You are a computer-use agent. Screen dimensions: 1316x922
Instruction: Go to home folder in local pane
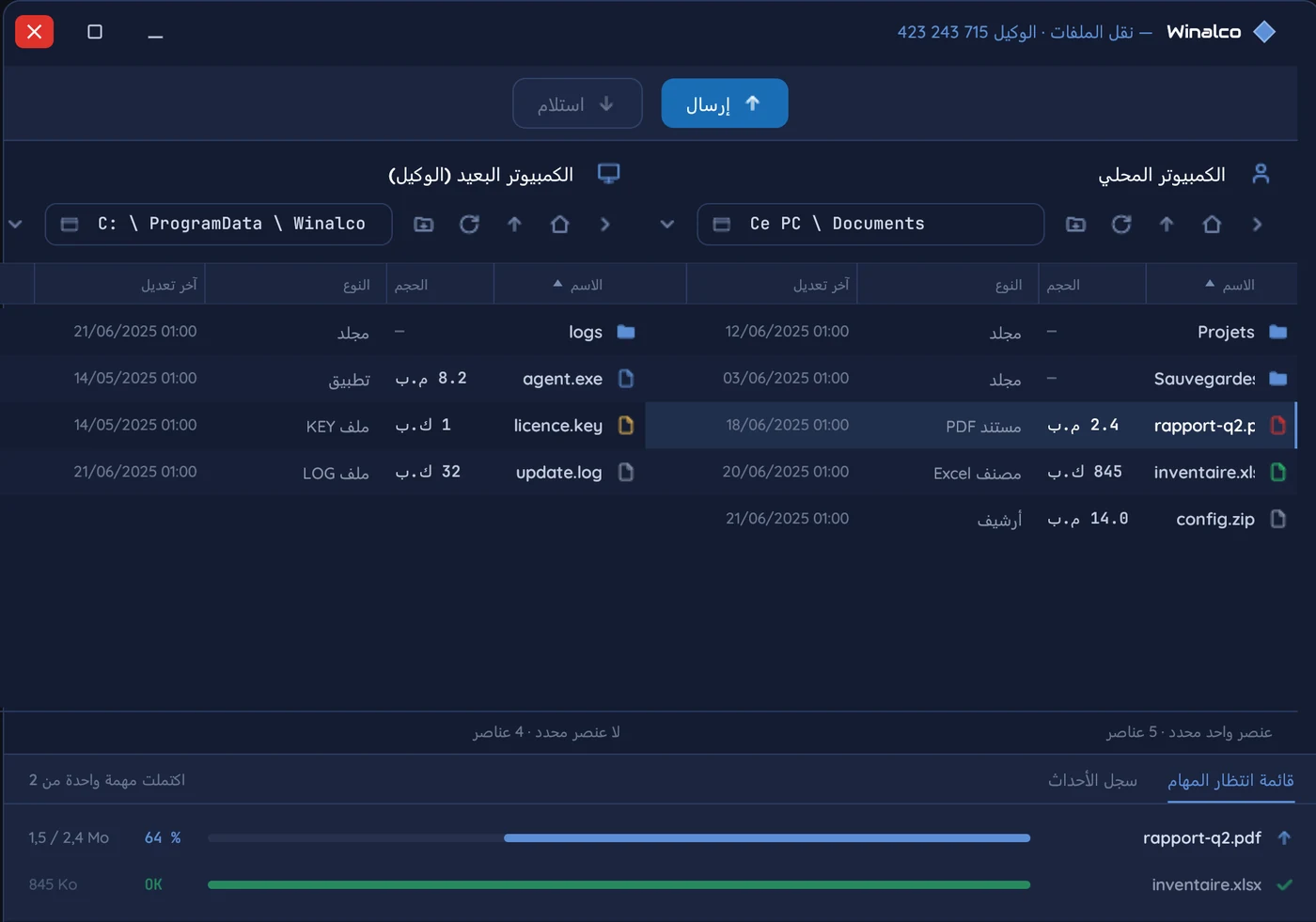coord(1212,225)
